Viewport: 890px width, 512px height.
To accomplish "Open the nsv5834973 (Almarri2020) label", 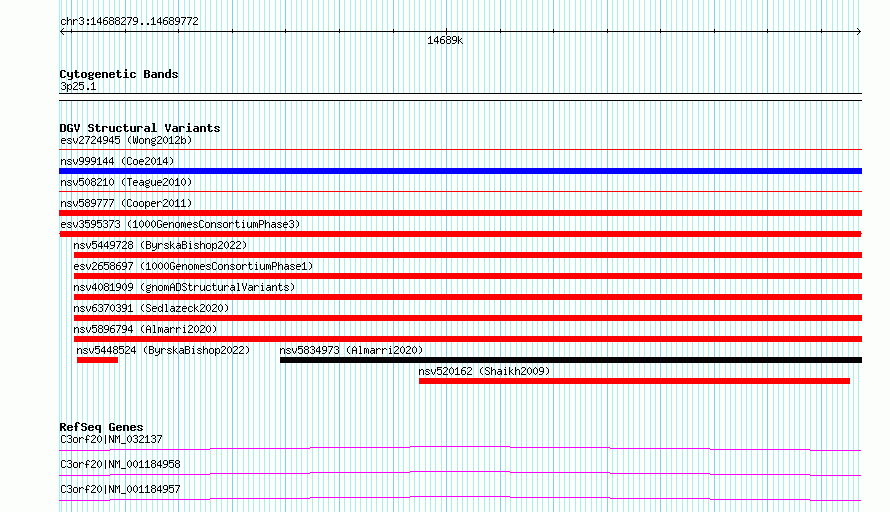I will 351,350.
